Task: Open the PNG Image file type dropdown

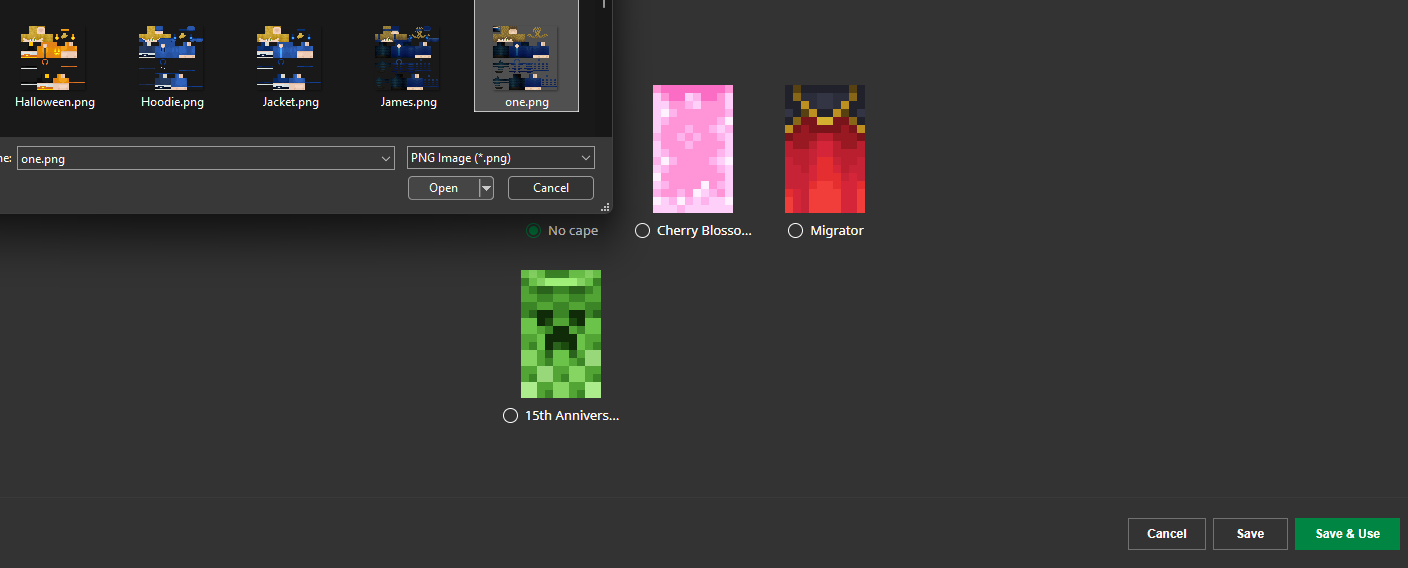Action: pyautogui.click(x=501, y=158)
